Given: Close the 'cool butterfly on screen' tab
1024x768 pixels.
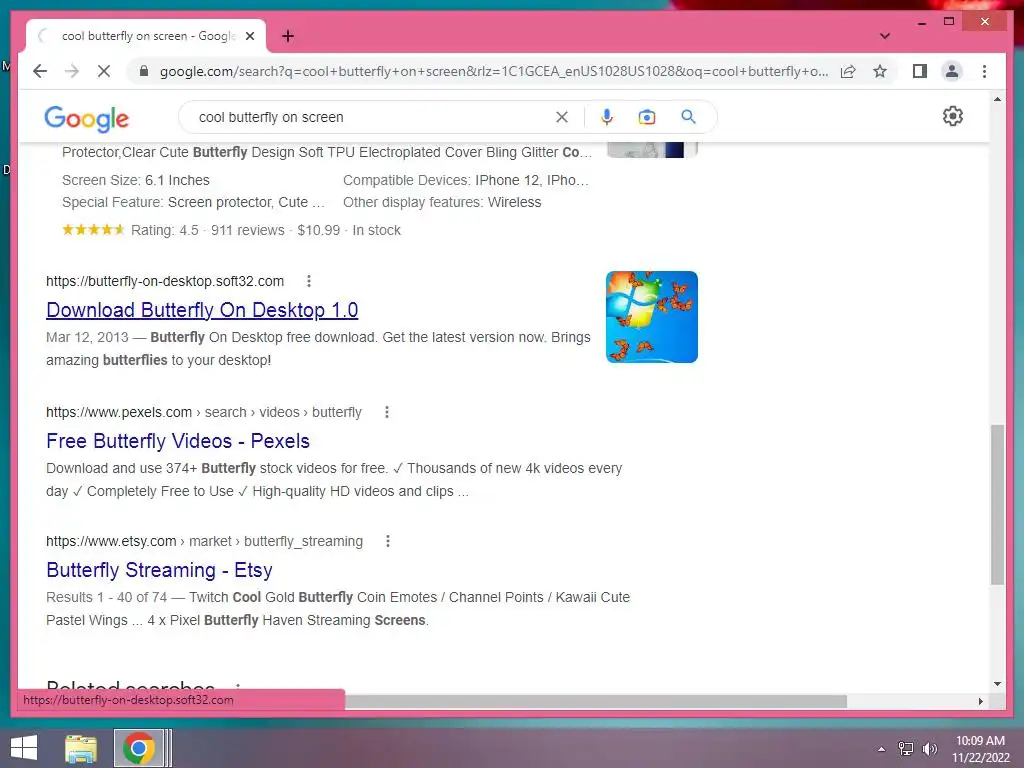Looking at the screenshot, I should click(249, 36).
